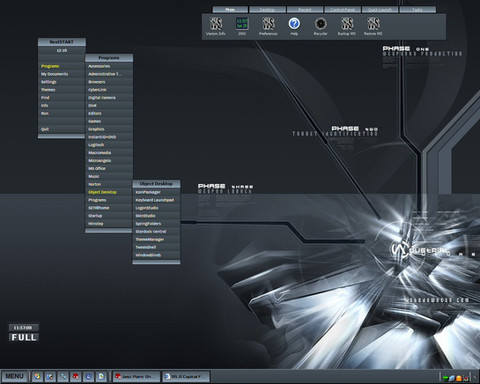Click the first quick launch icon after MENU
Viewport: 480px width, 384px height.
[x=37, y=377]
